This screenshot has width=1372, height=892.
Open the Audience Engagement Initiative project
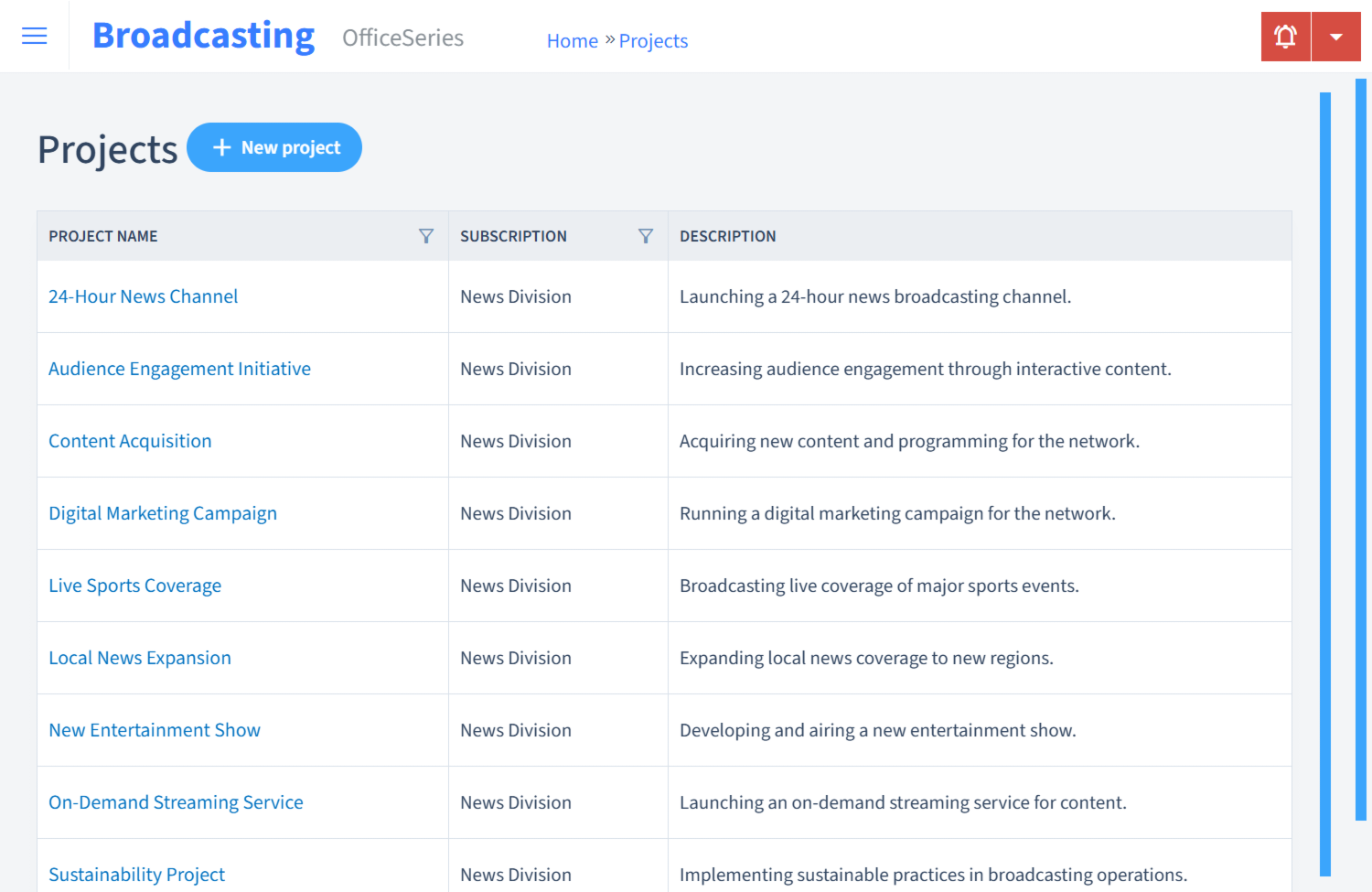[x=179, y=369]
